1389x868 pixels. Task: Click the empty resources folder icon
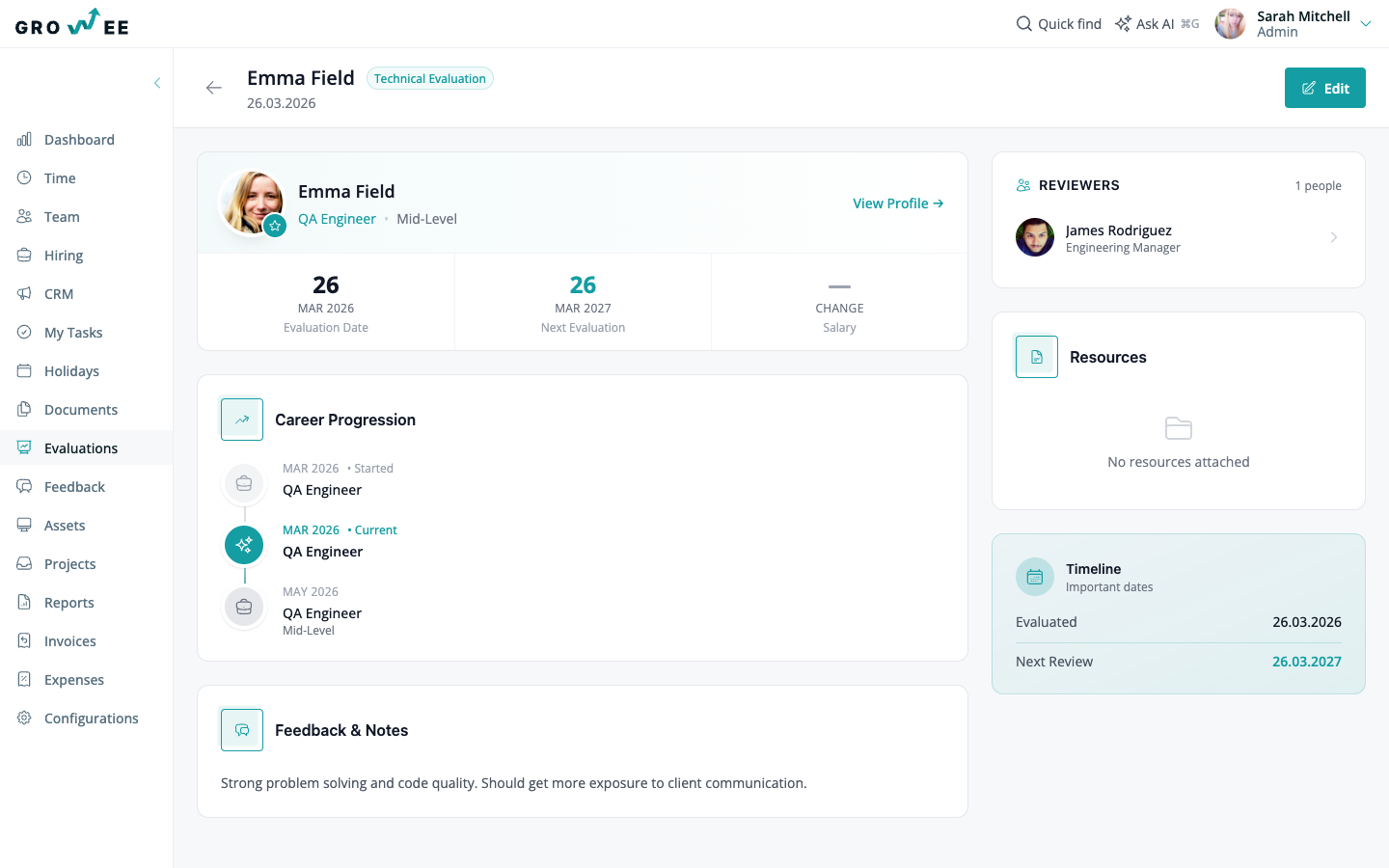pos(1179,428)
